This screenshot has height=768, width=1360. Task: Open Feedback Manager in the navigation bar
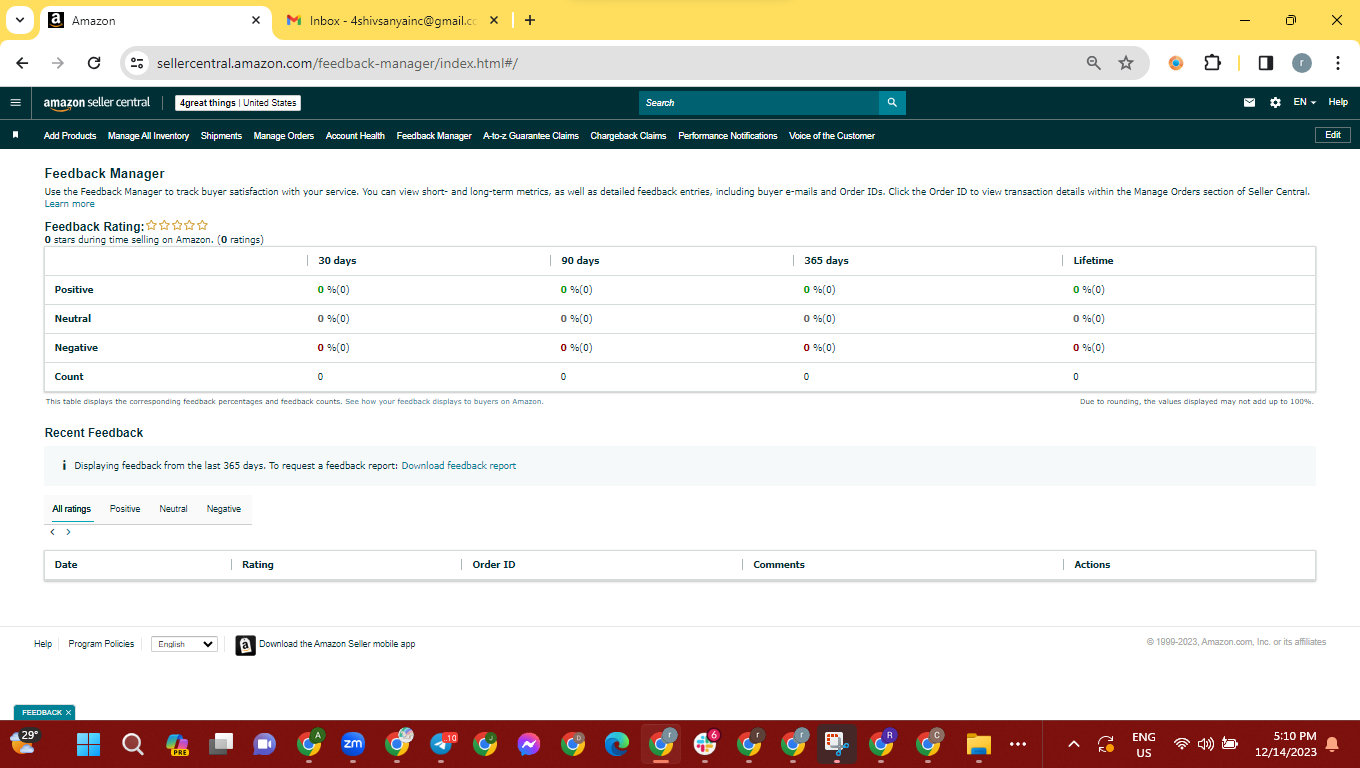coord(434,135)
